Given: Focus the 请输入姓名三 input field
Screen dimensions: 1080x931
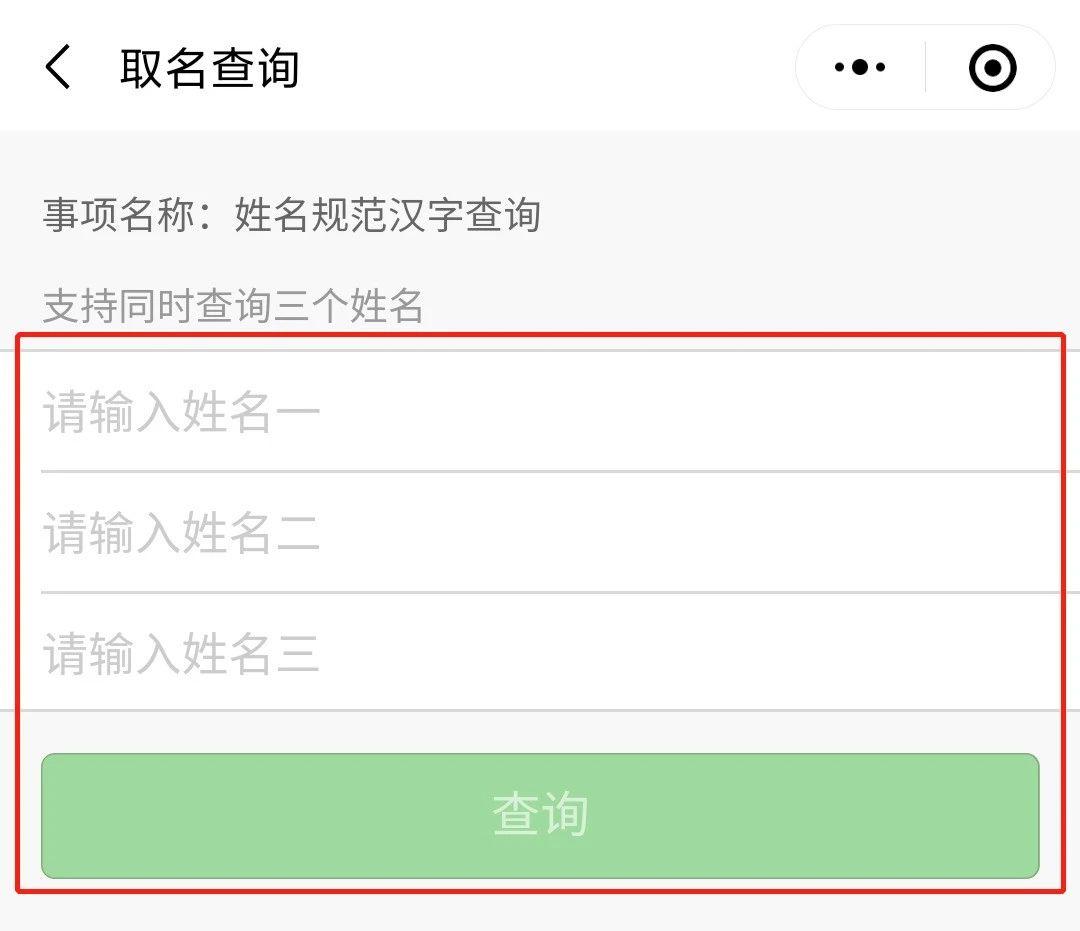Looking at the screenshot, I should click(400, 655).
